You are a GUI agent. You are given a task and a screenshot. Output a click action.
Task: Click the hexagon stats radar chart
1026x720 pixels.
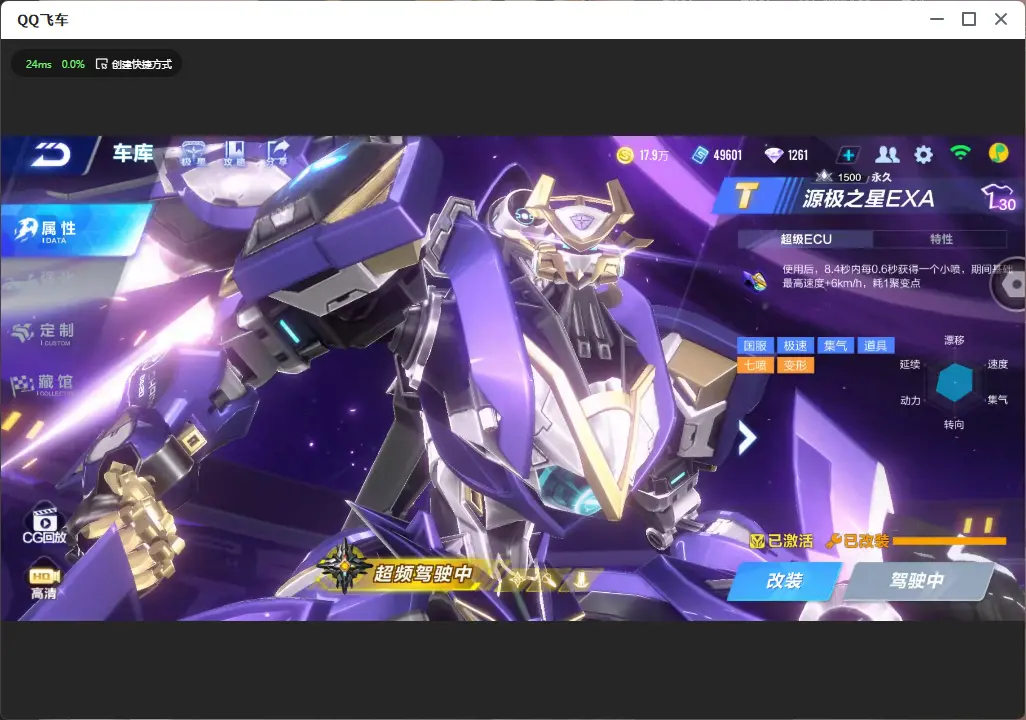click(953, 382)
